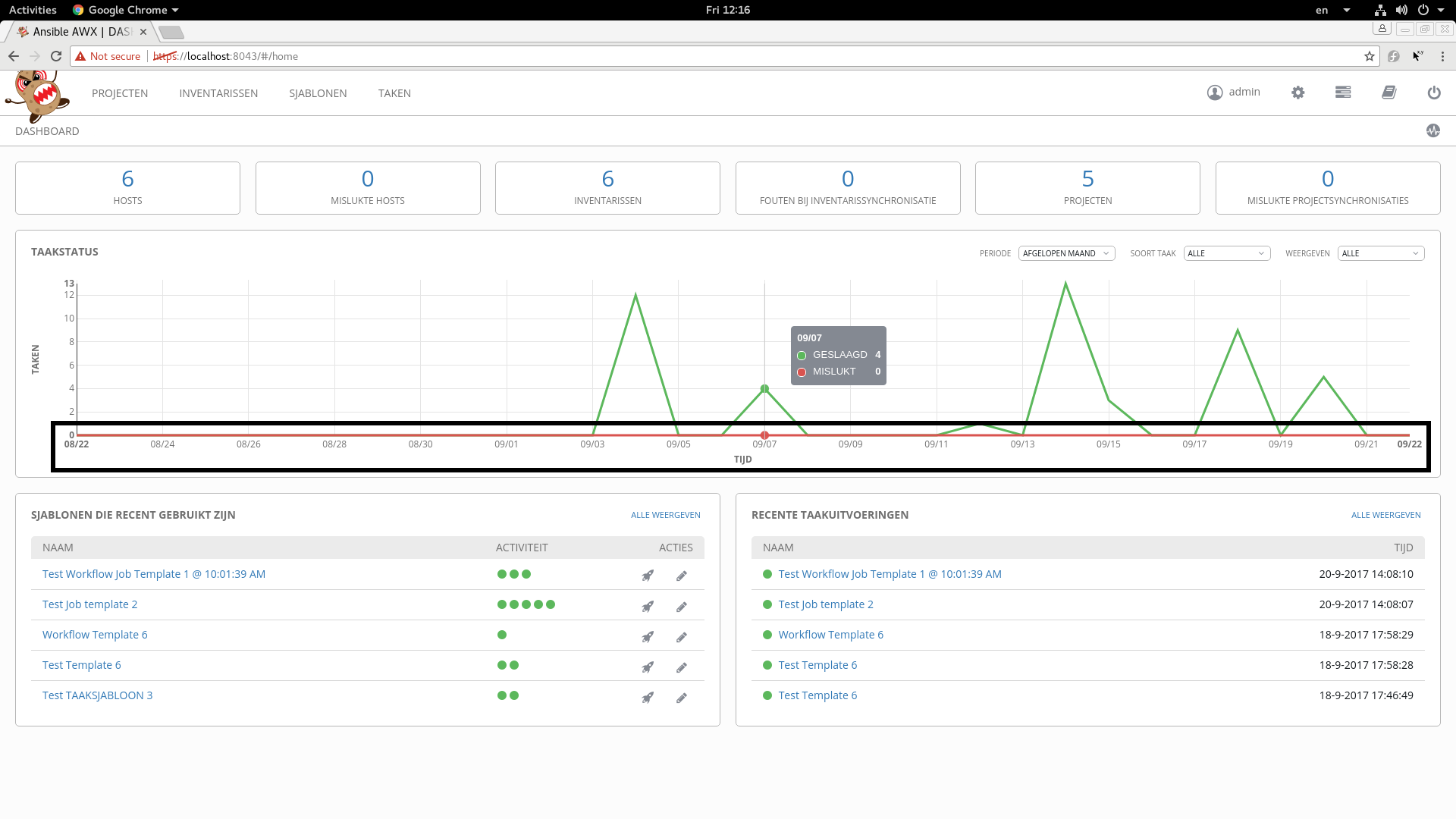The width and height of the screenshot is (1456, 819).
Task: Click the logout power icon
Action: (x=1433, y=93)
